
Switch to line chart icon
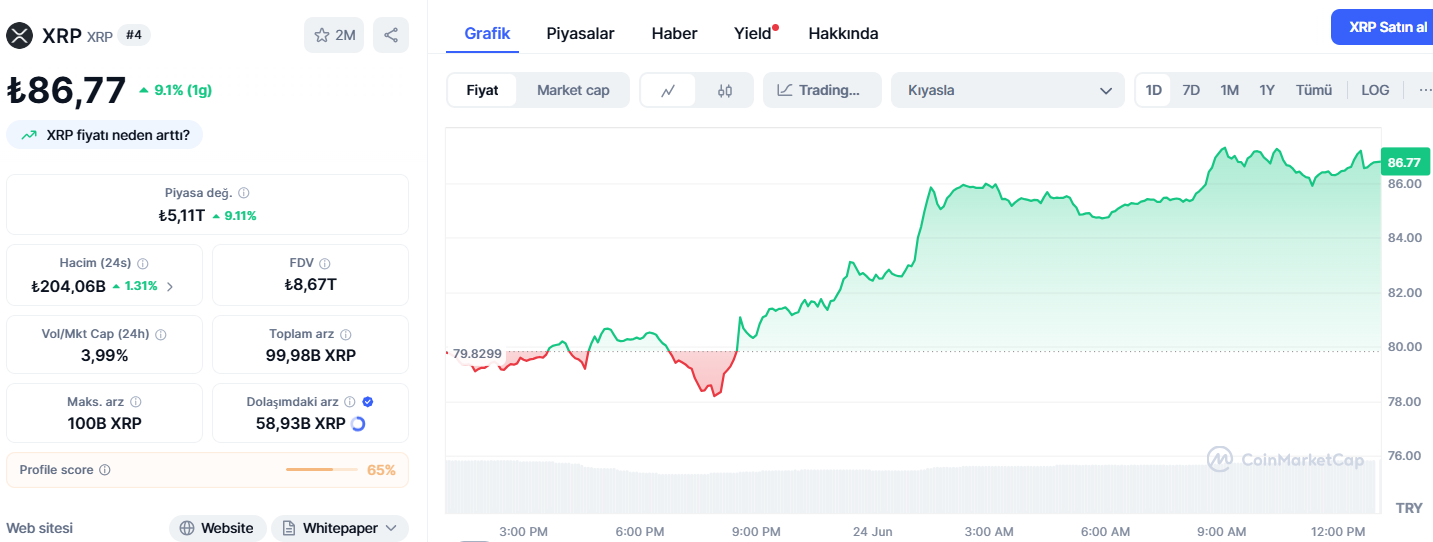(669, 90)
